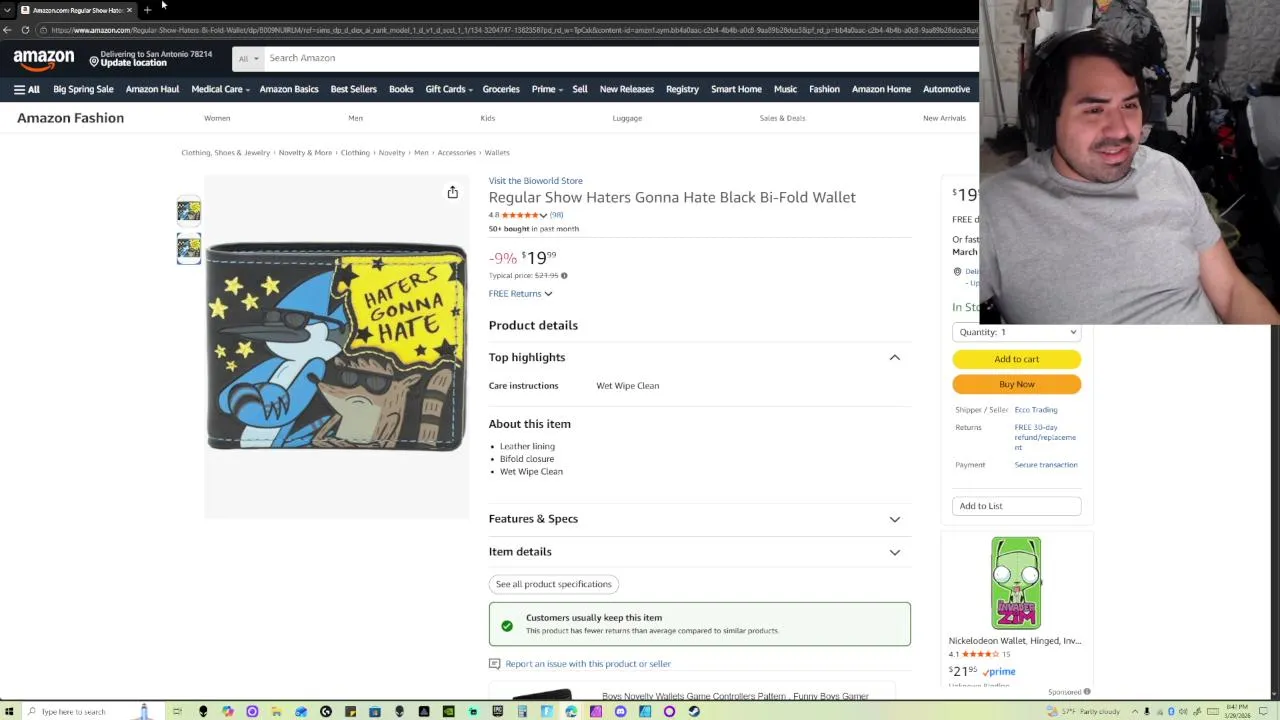Click the browser address bar
This screenshot has width=1280, height=720.
point(510,30)
